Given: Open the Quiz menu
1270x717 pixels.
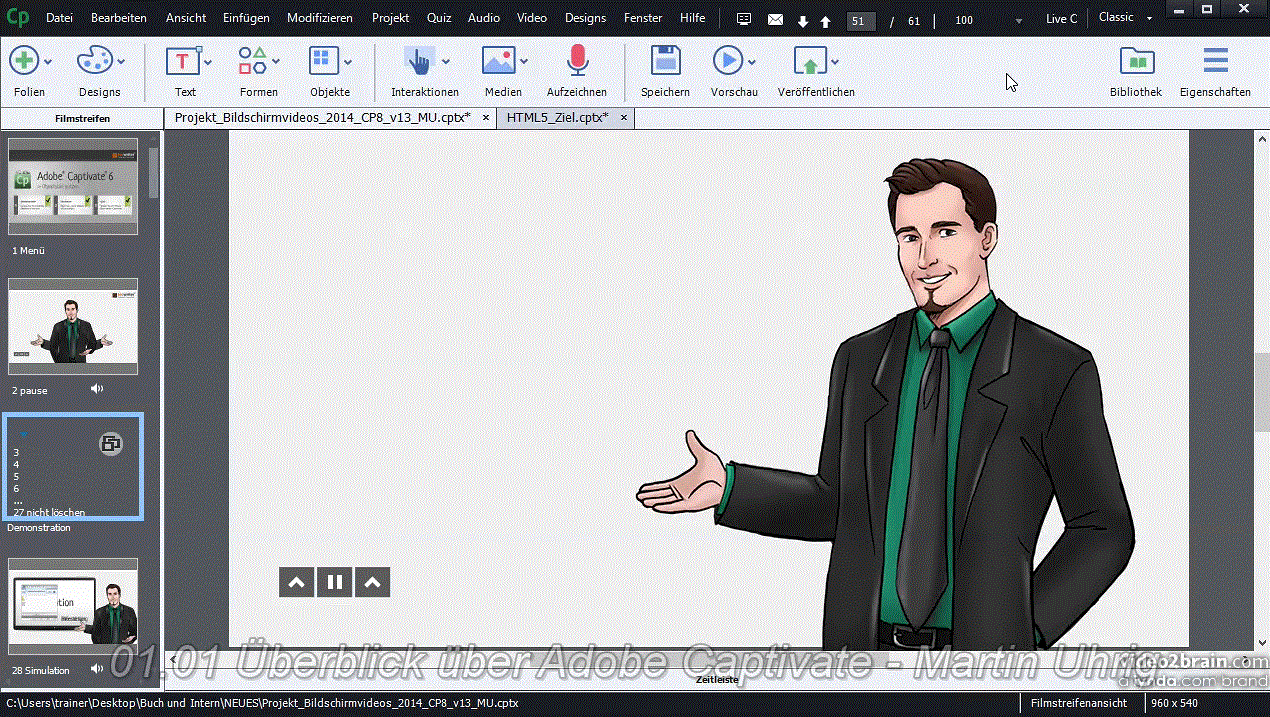Looking at the screenshot, I should (439, 18).
